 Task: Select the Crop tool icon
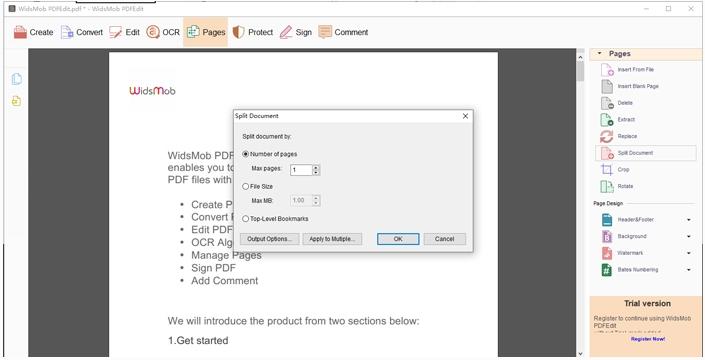607,169
